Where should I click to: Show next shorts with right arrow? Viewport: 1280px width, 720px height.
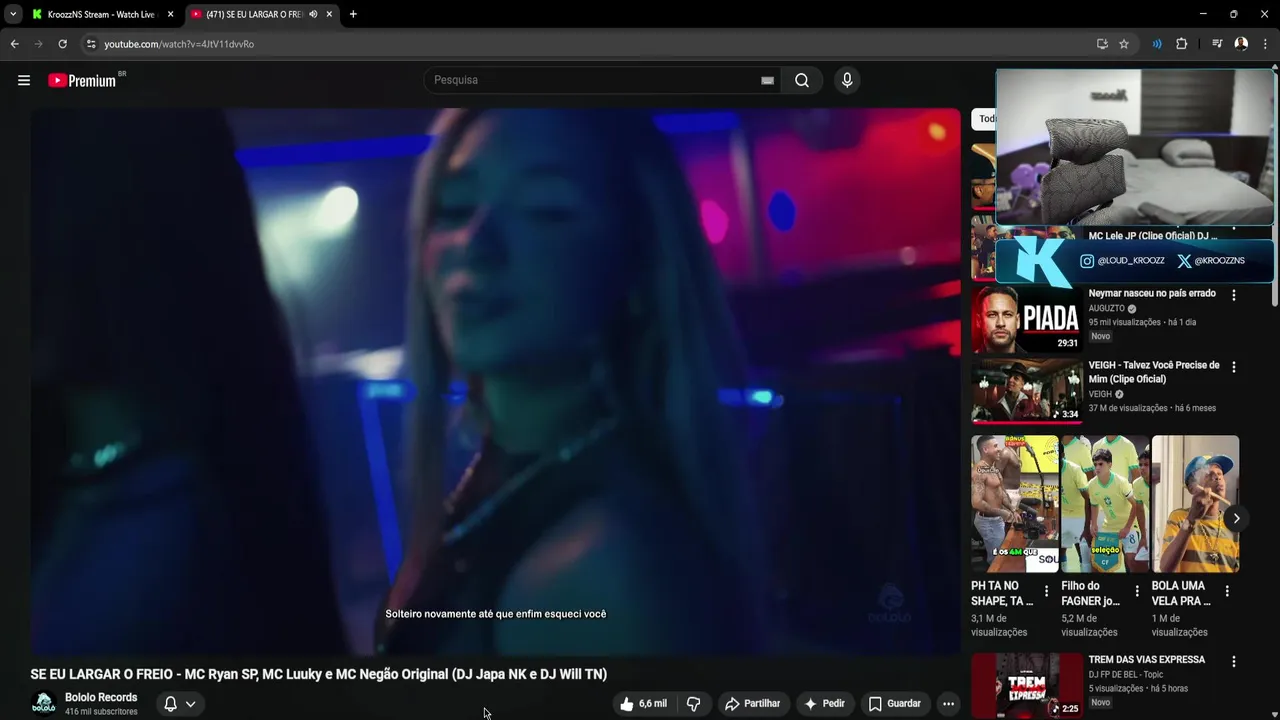(1236, 518)
